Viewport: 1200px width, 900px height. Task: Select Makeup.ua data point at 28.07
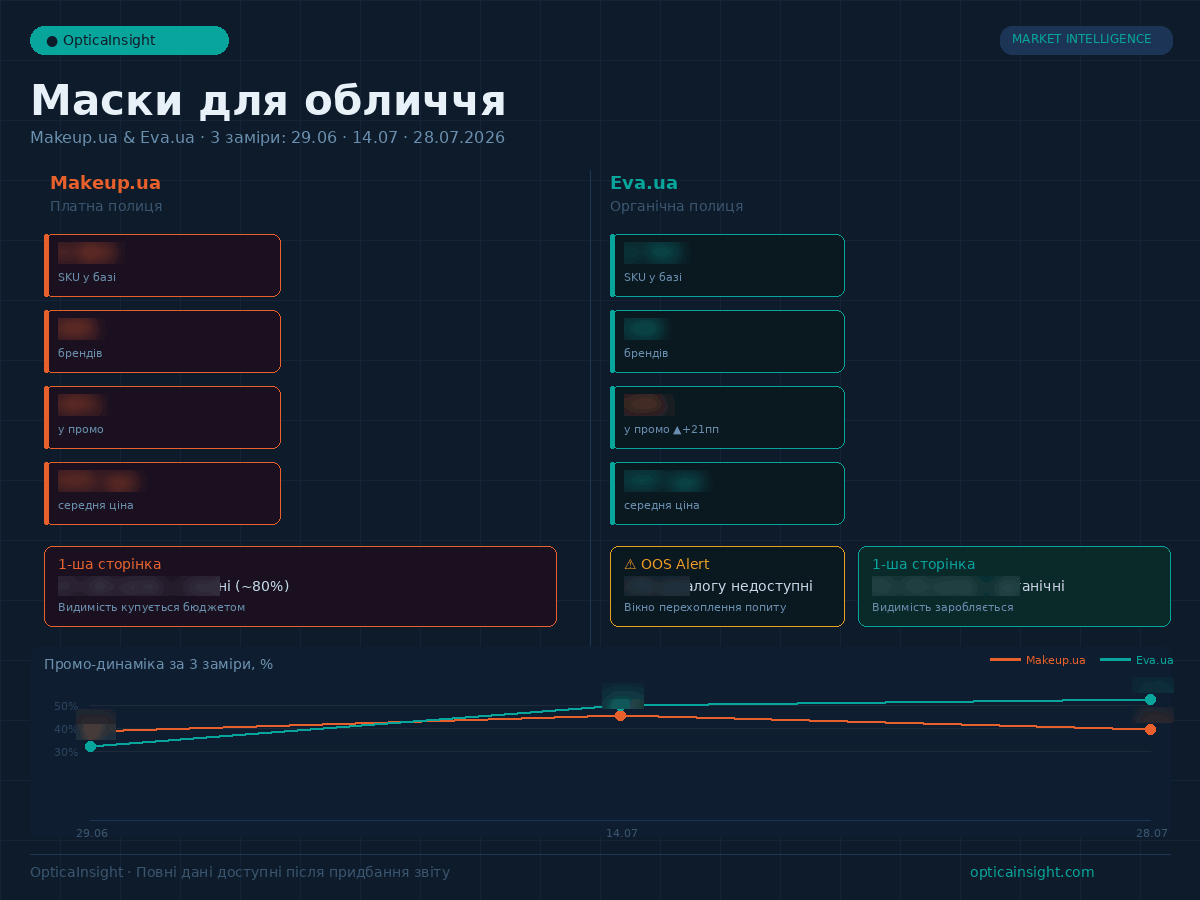(x=1150, y=729)
